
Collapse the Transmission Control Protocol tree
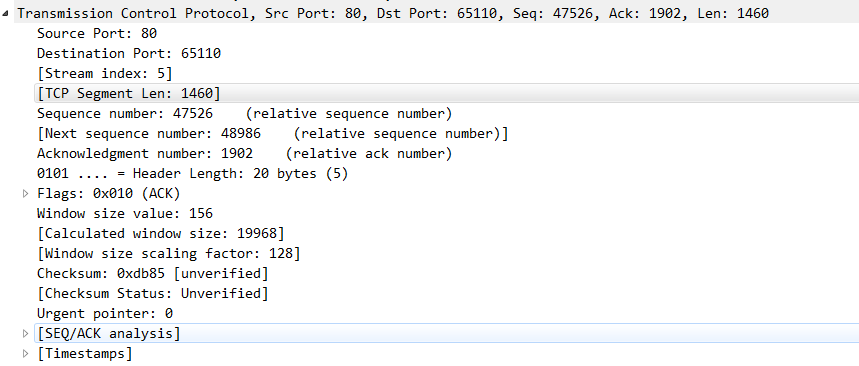[5, 14]
